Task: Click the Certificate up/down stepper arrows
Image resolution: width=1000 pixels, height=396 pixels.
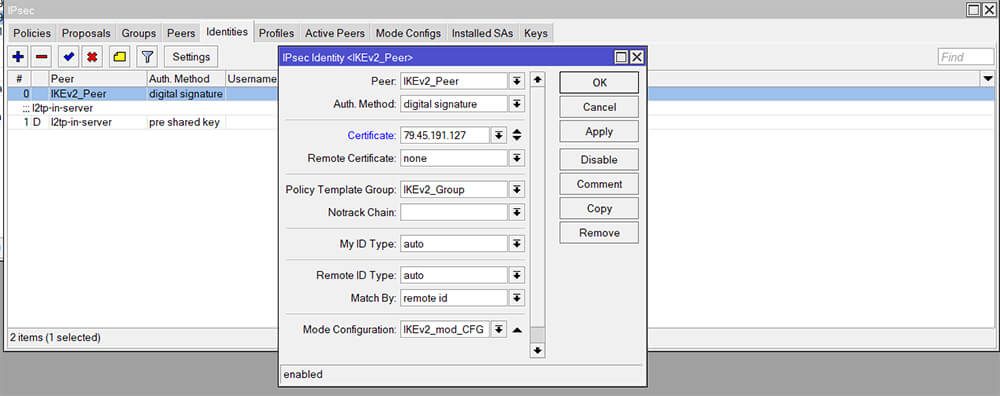Action: pyautogui.click(x=517, y=135)
